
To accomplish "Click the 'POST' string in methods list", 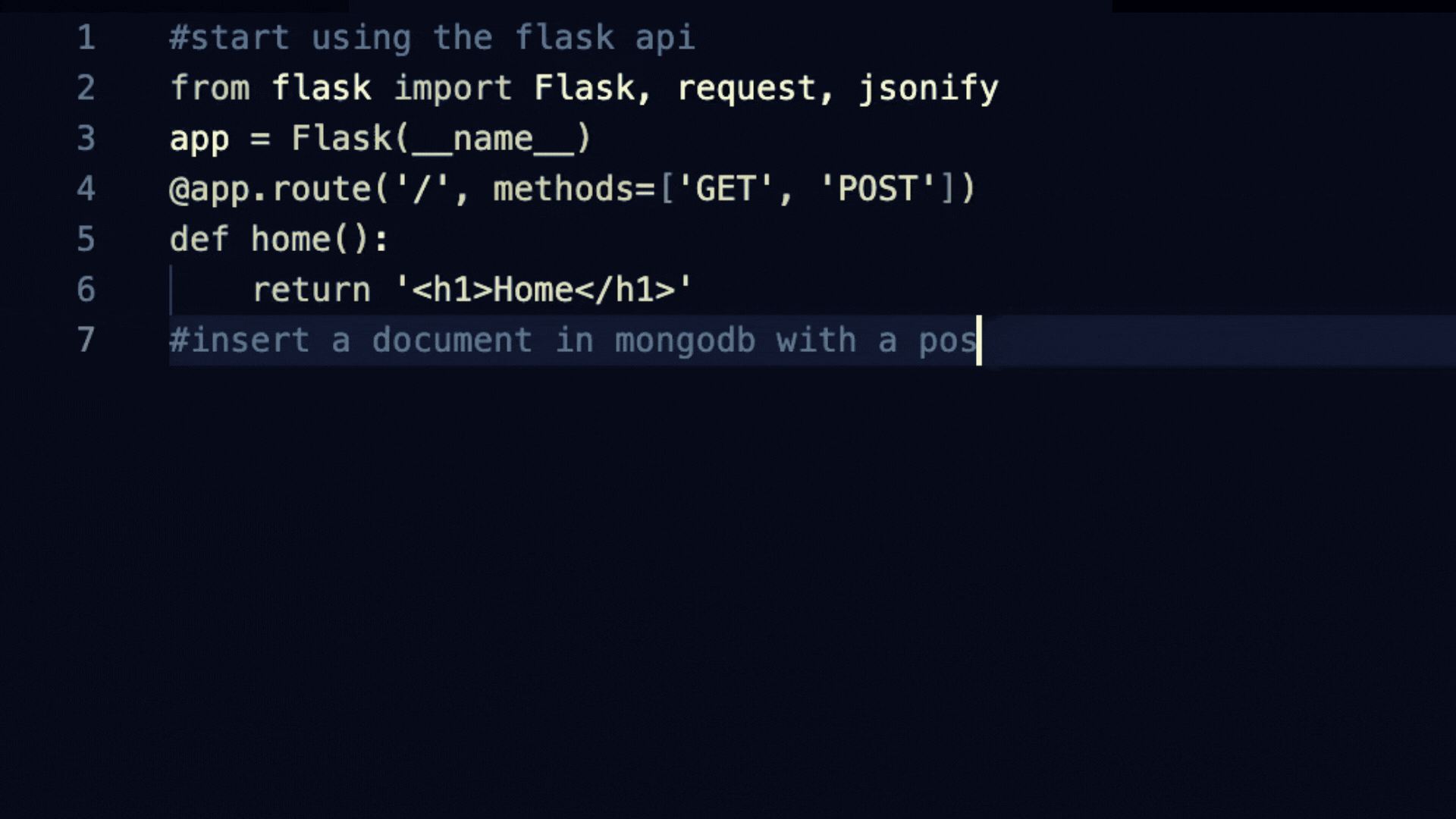I will click(877, 189).
